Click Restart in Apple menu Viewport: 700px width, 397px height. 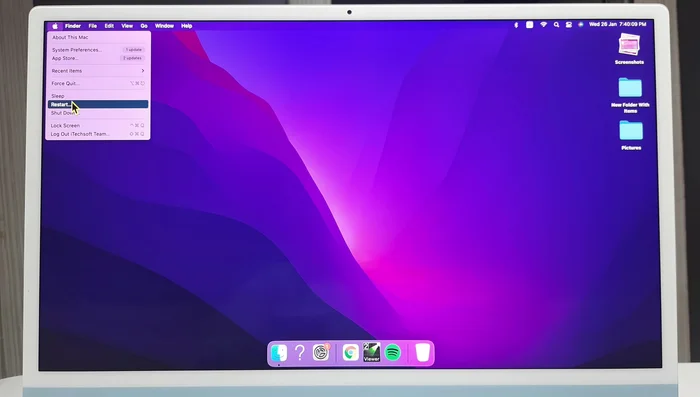pyautogui.click(x=98, y=104)
